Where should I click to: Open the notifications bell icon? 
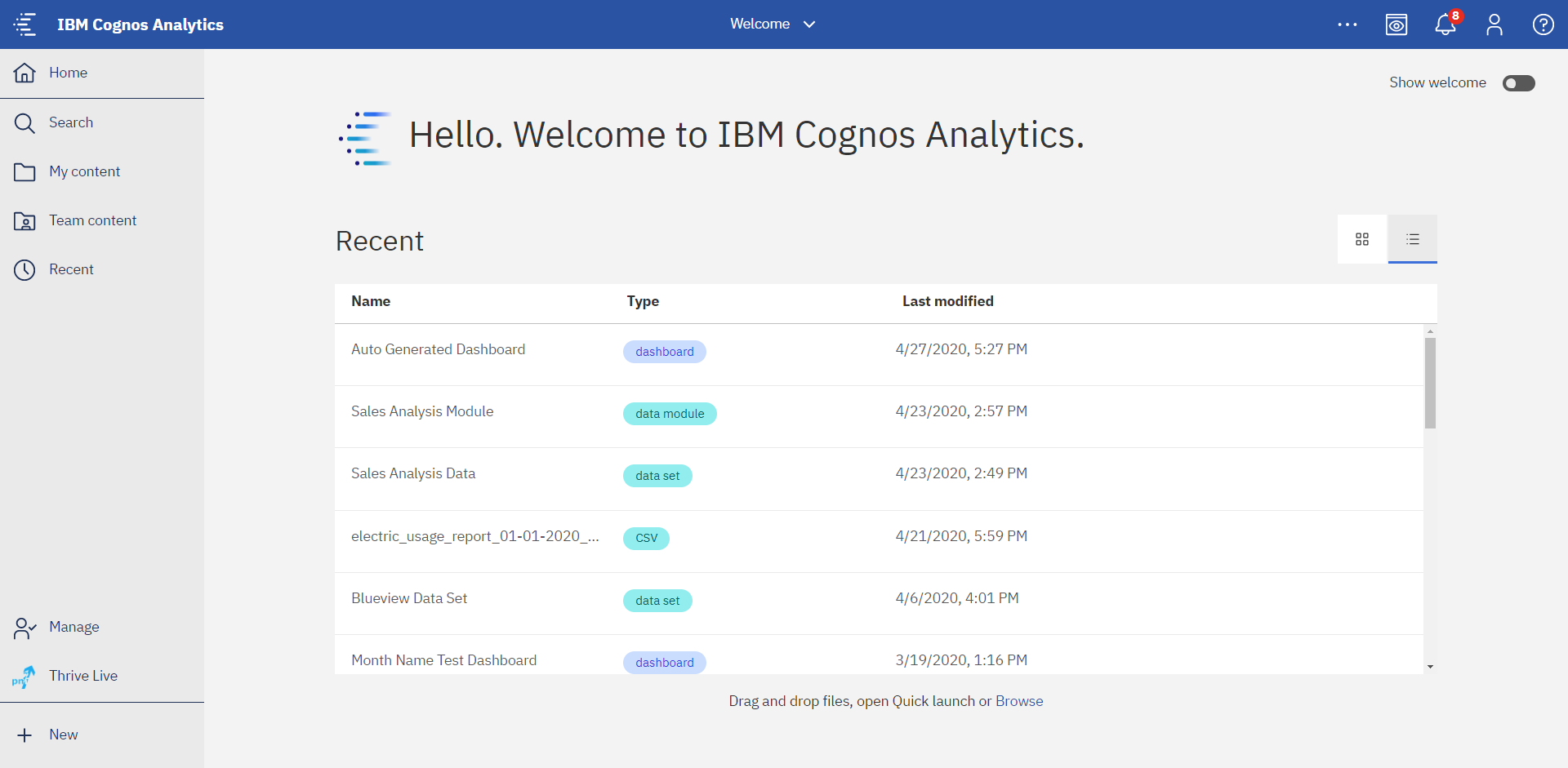click(x=1445, y=24)
